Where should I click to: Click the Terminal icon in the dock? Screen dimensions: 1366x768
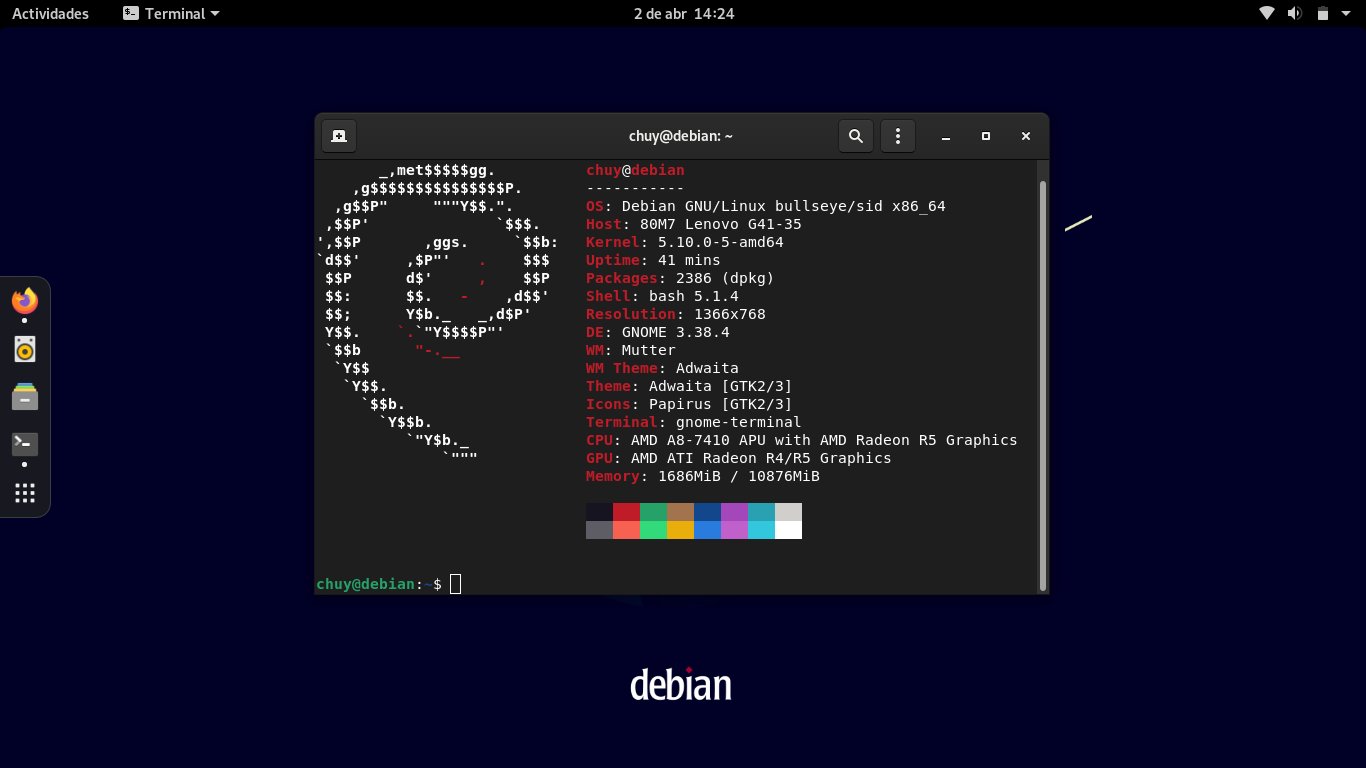click(x=25, y=444)
